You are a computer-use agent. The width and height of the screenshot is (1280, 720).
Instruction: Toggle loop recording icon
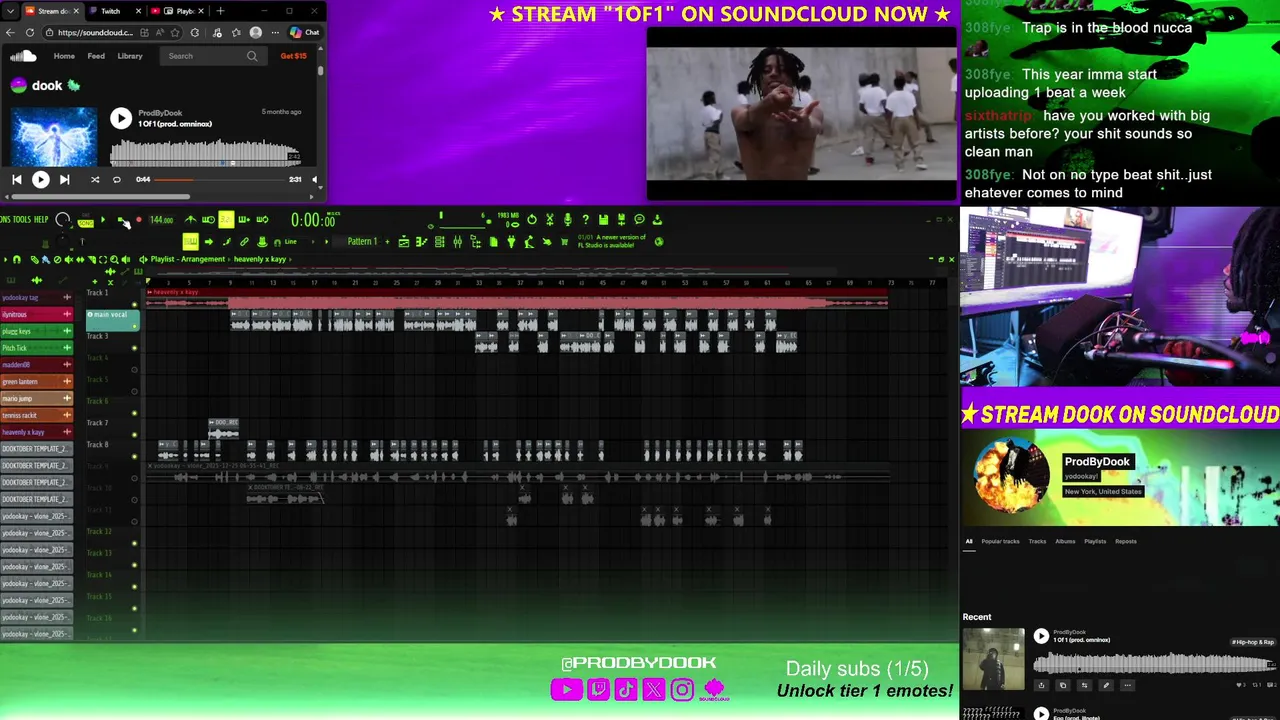point(262,219)
